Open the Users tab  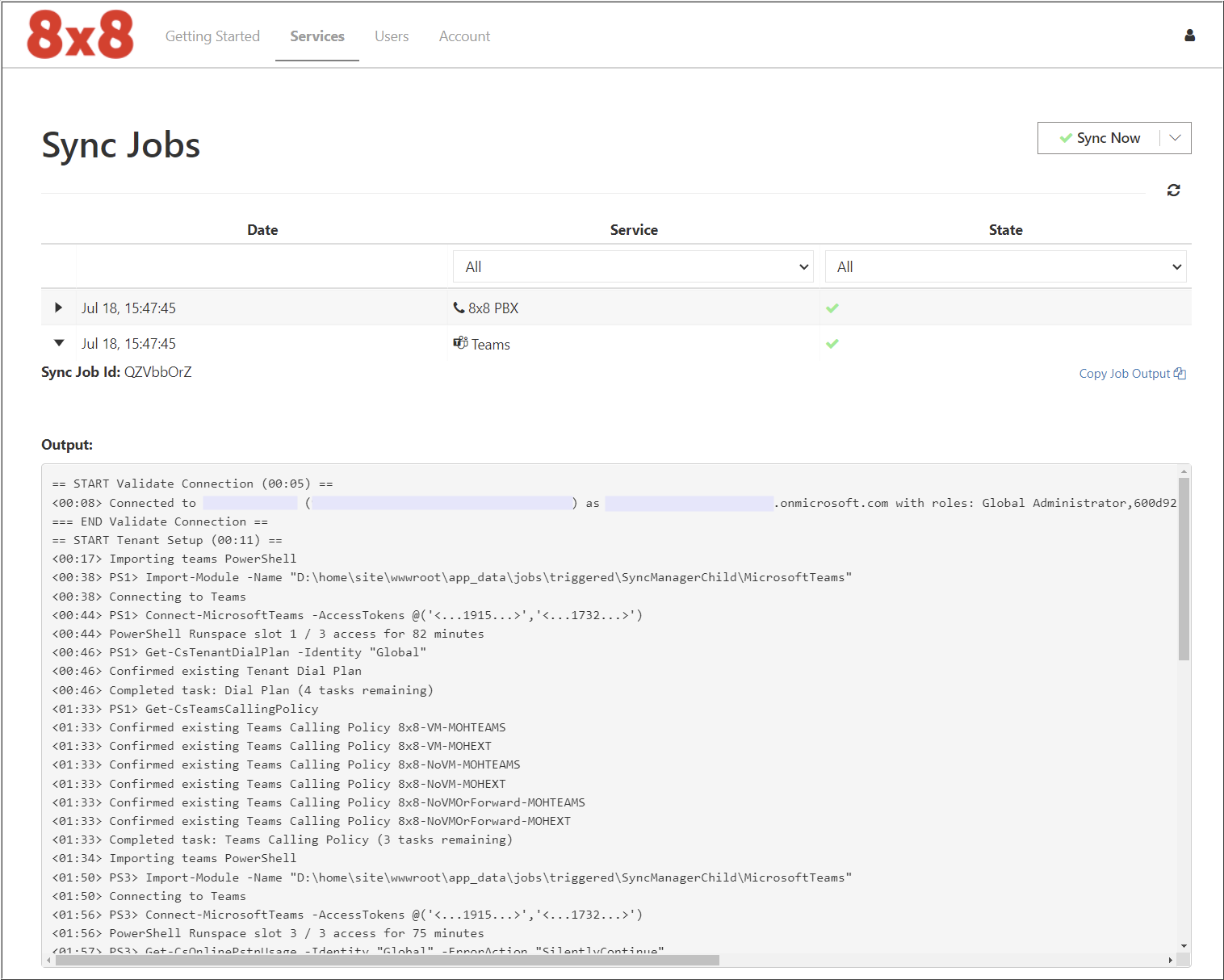click(x=392, y=36)
